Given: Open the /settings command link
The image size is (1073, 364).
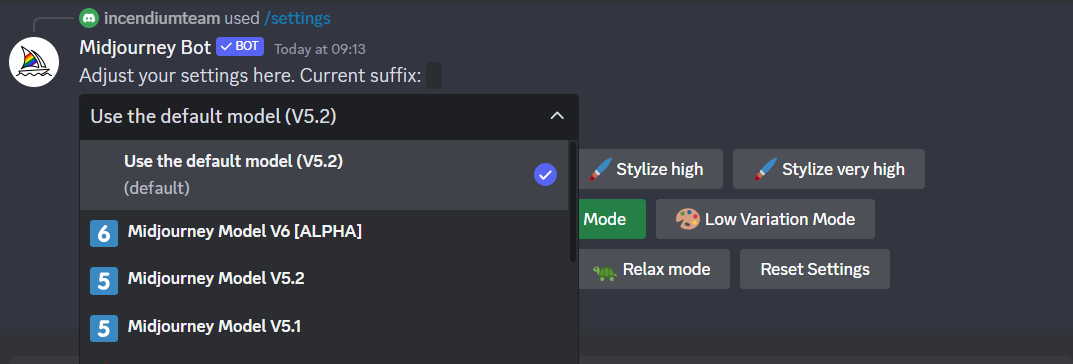Looking at the screenshot, I should click(x=297, y=18).
